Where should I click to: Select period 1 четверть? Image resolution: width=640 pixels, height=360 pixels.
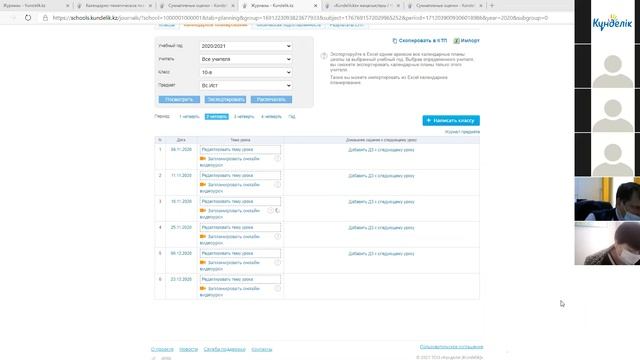189,117
